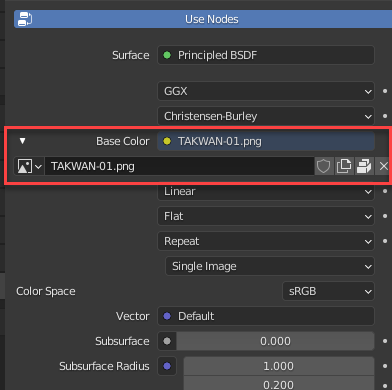Image resolution: width=392 pixels, height=390 pixels.
Task: Open the Single Image source dropdown
Action: 270,266
